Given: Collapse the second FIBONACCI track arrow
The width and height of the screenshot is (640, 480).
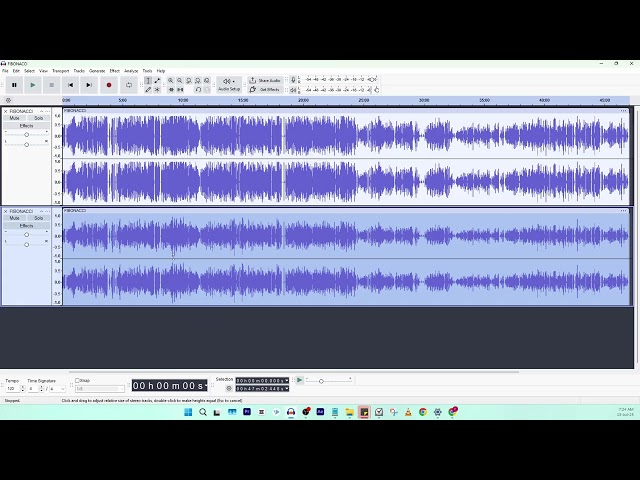Looking at the screenshot, I should point(41,211).
